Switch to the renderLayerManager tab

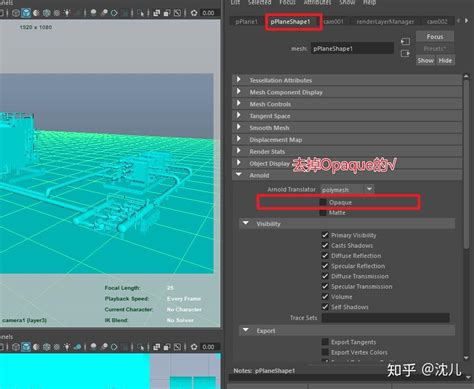pos(385,22)
